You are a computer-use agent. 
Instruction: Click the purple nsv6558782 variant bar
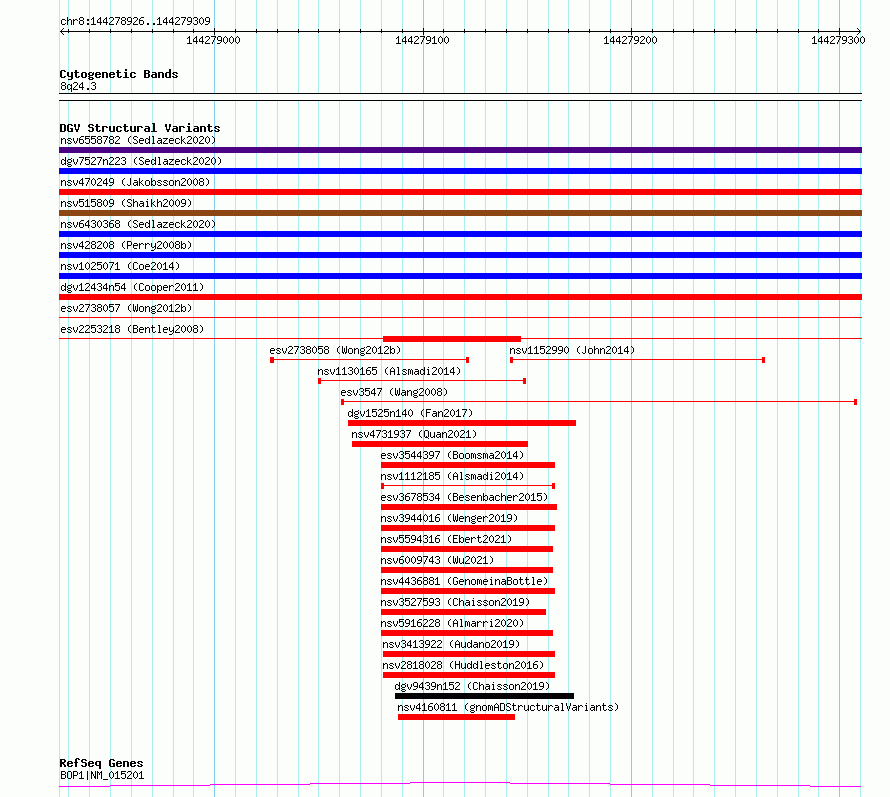point(460,150)
